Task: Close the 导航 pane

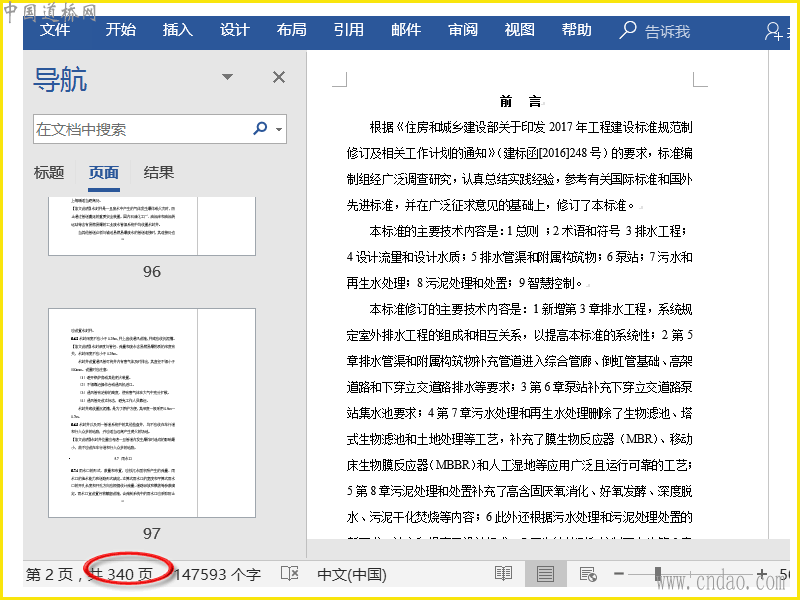Action: (x=279, y=77)
